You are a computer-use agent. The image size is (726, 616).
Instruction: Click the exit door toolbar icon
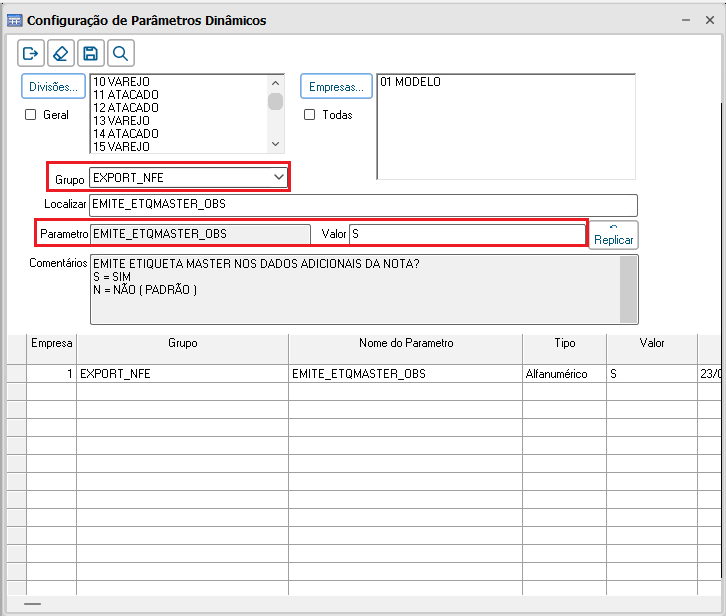[31, 53]
